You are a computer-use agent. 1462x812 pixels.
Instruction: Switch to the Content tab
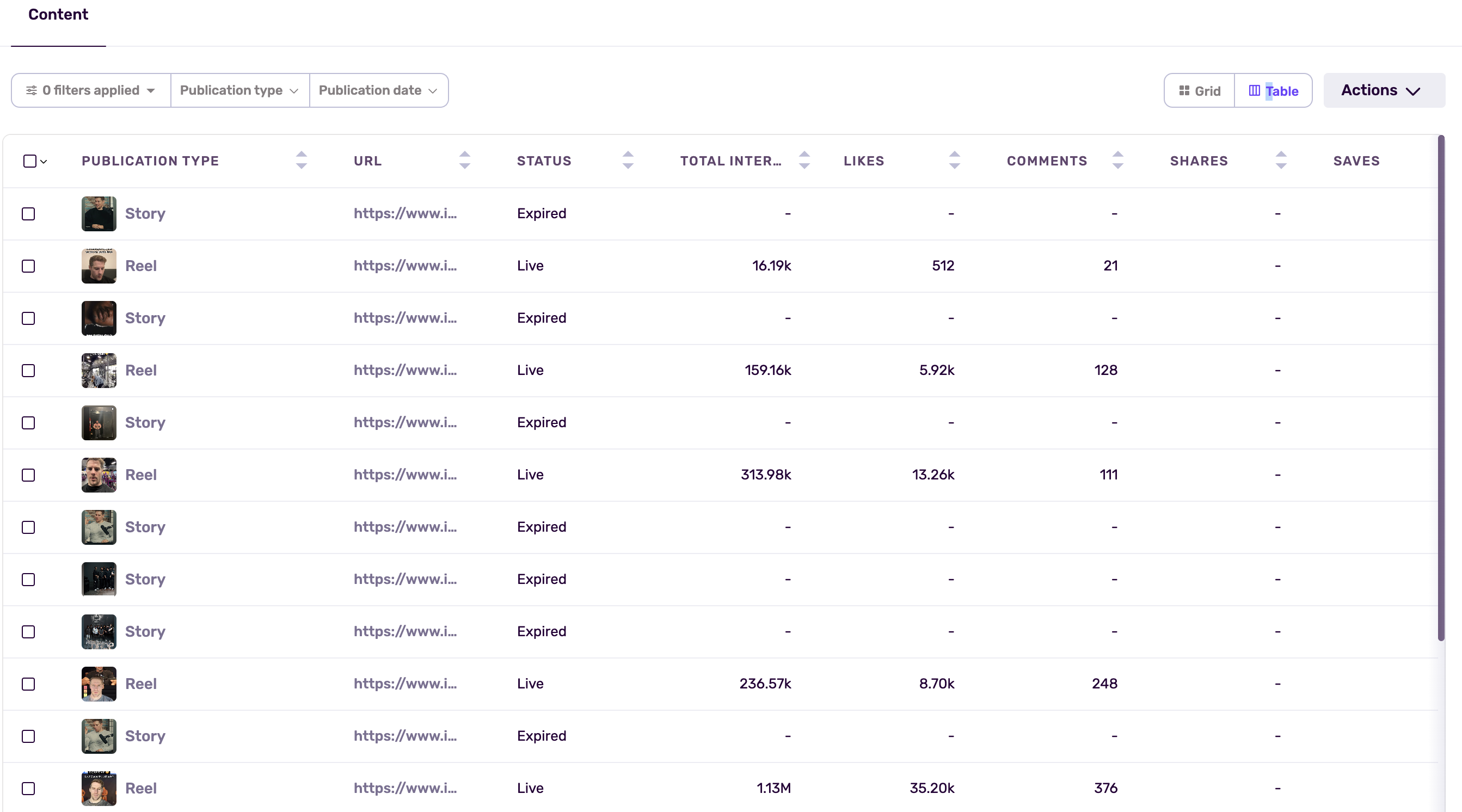click(x=58, y=14)
